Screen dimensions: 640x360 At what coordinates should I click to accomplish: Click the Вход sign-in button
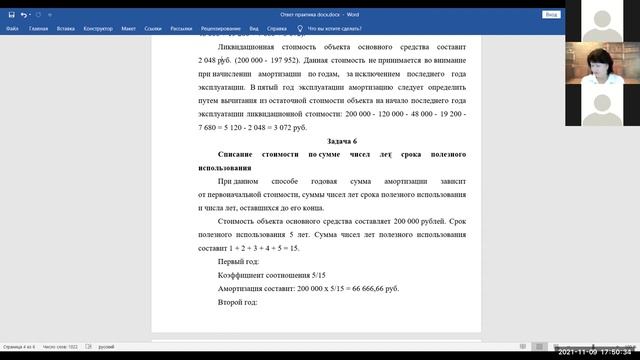[x=551, y=15]
